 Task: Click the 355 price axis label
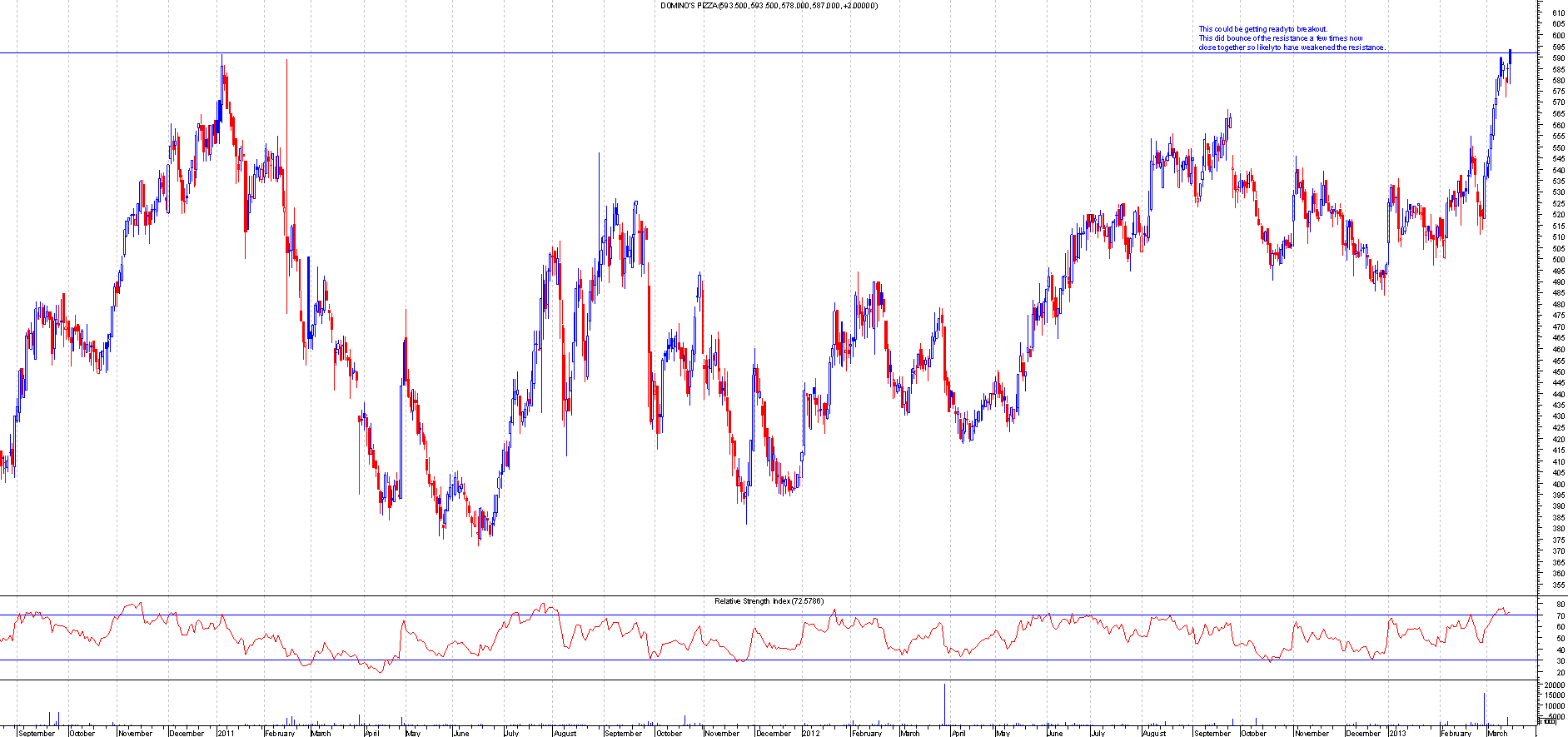click(1557, 585)
